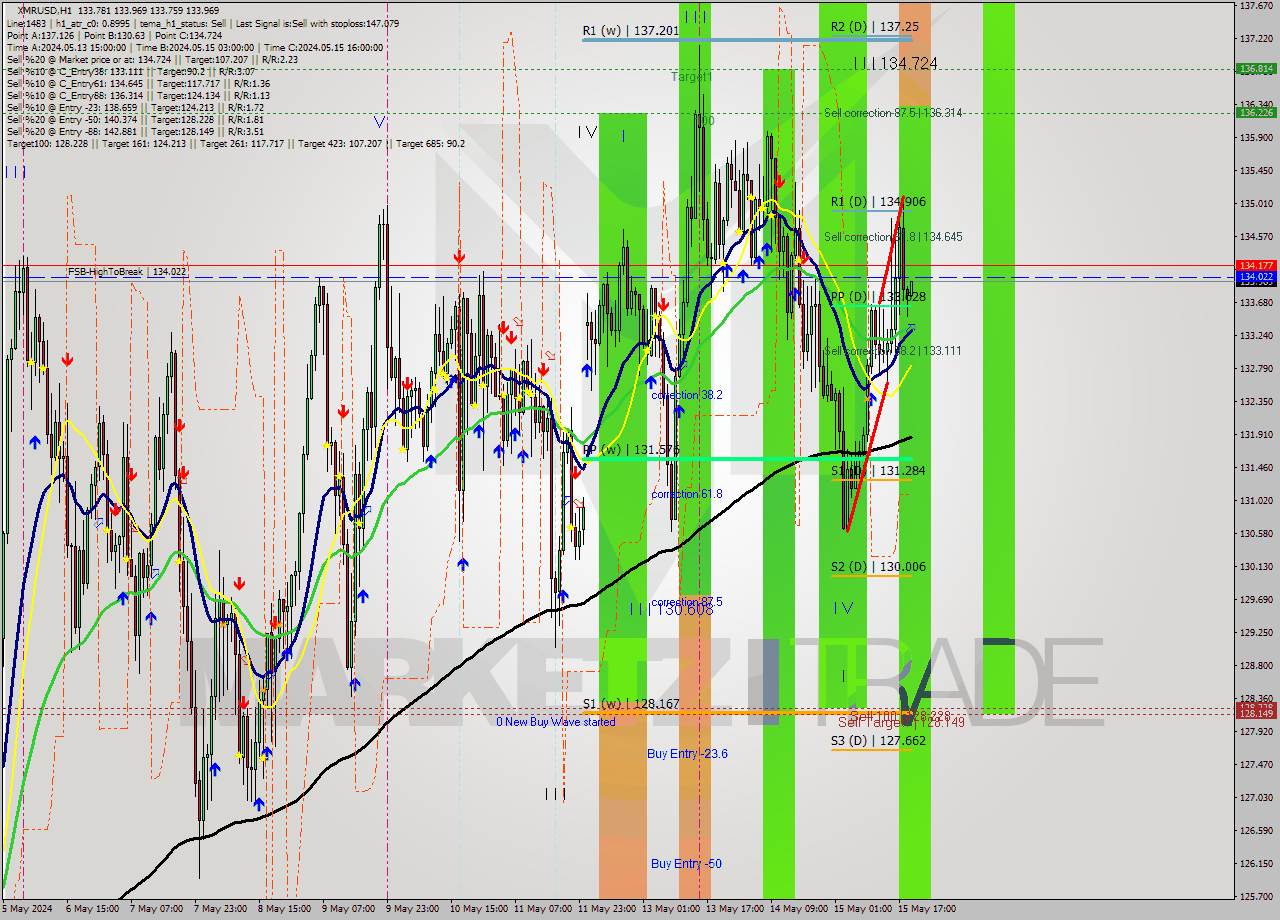Click the 9 May 23:00 time label
The width and height of the screenshot is (1280, 920).
412,909
